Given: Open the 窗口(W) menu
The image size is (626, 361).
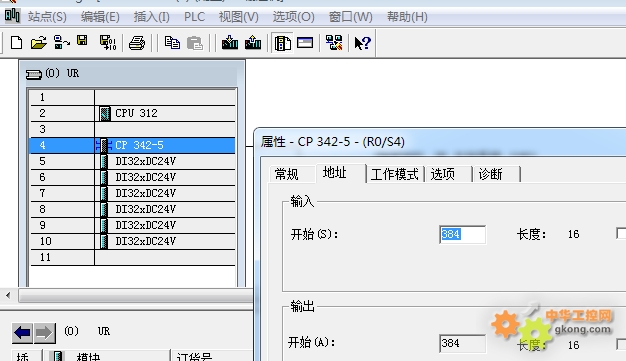Looking at the screenshot, I should 351,17.
